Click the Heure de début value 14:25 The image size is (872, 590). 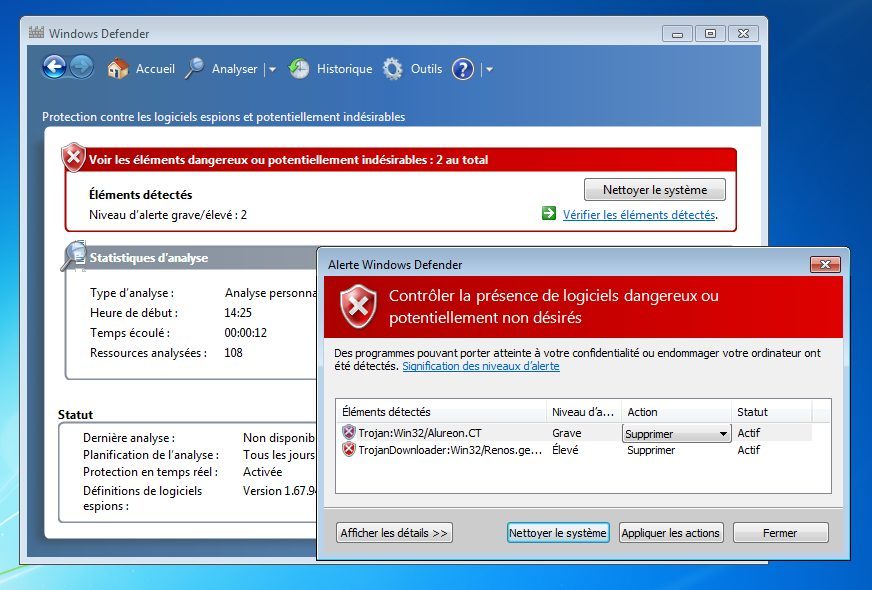[x=238, y=313]
